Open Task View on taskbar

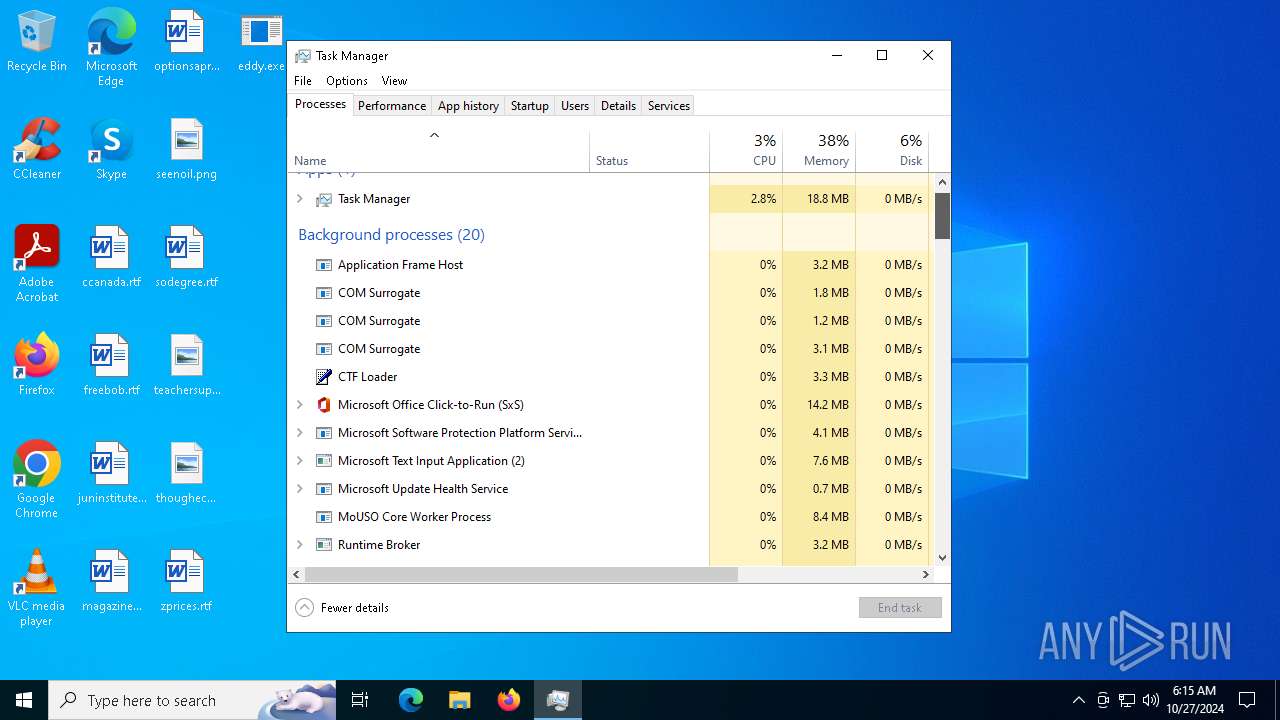tap(360, 700)
